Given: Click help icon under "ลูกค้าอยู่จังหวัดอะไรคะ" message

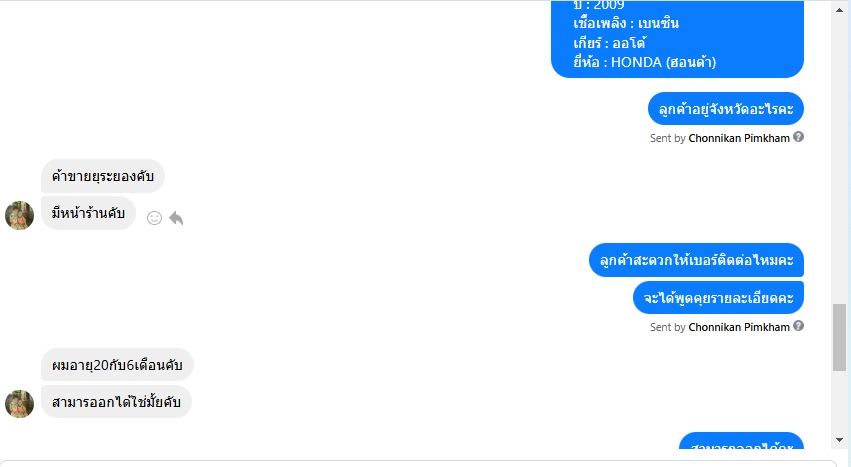Looking at the screenshot, I should [x=798, y=137].
